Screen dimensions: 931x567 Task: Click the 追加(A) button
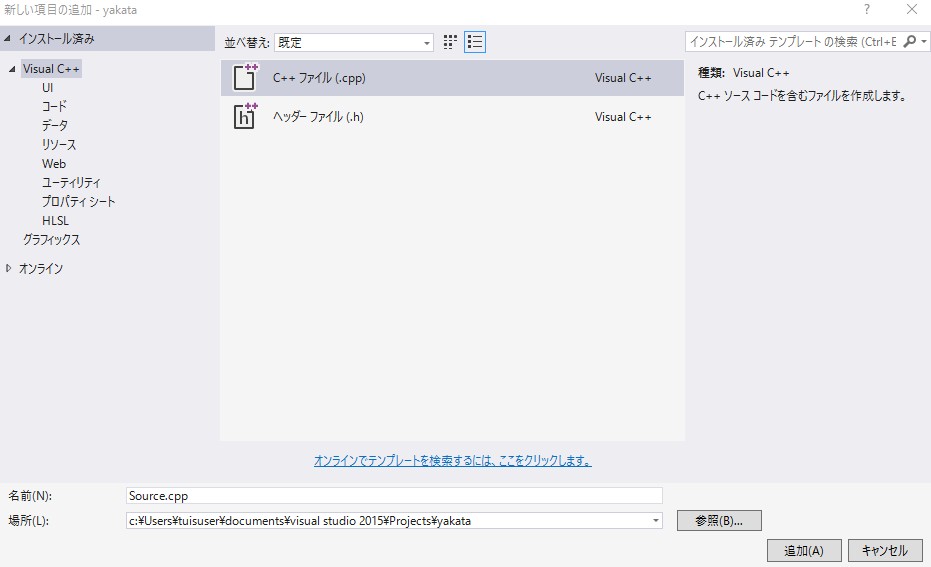point(804,550)
